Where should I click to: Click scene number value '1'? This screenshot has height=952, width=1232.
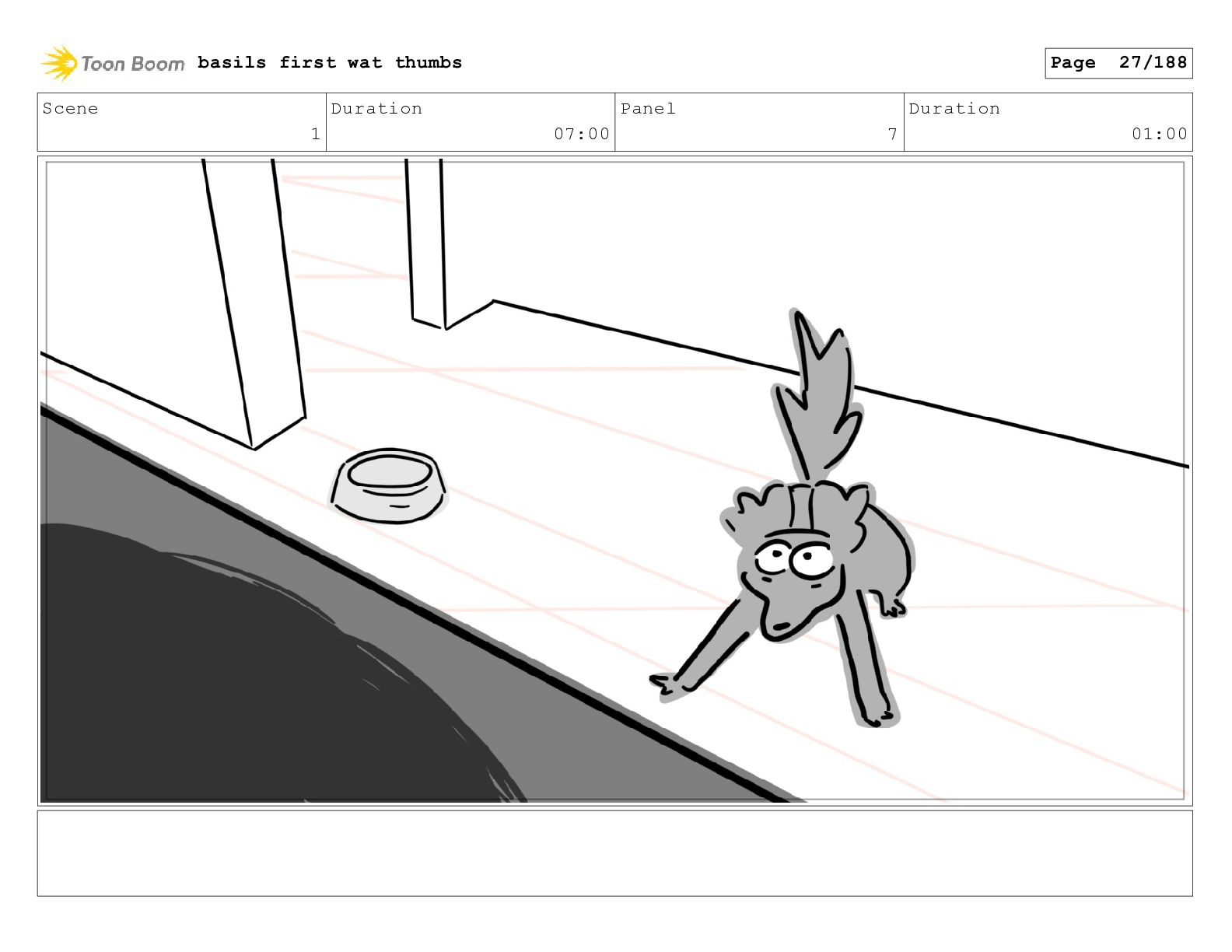pyautogui.click(x=315, y=134)
